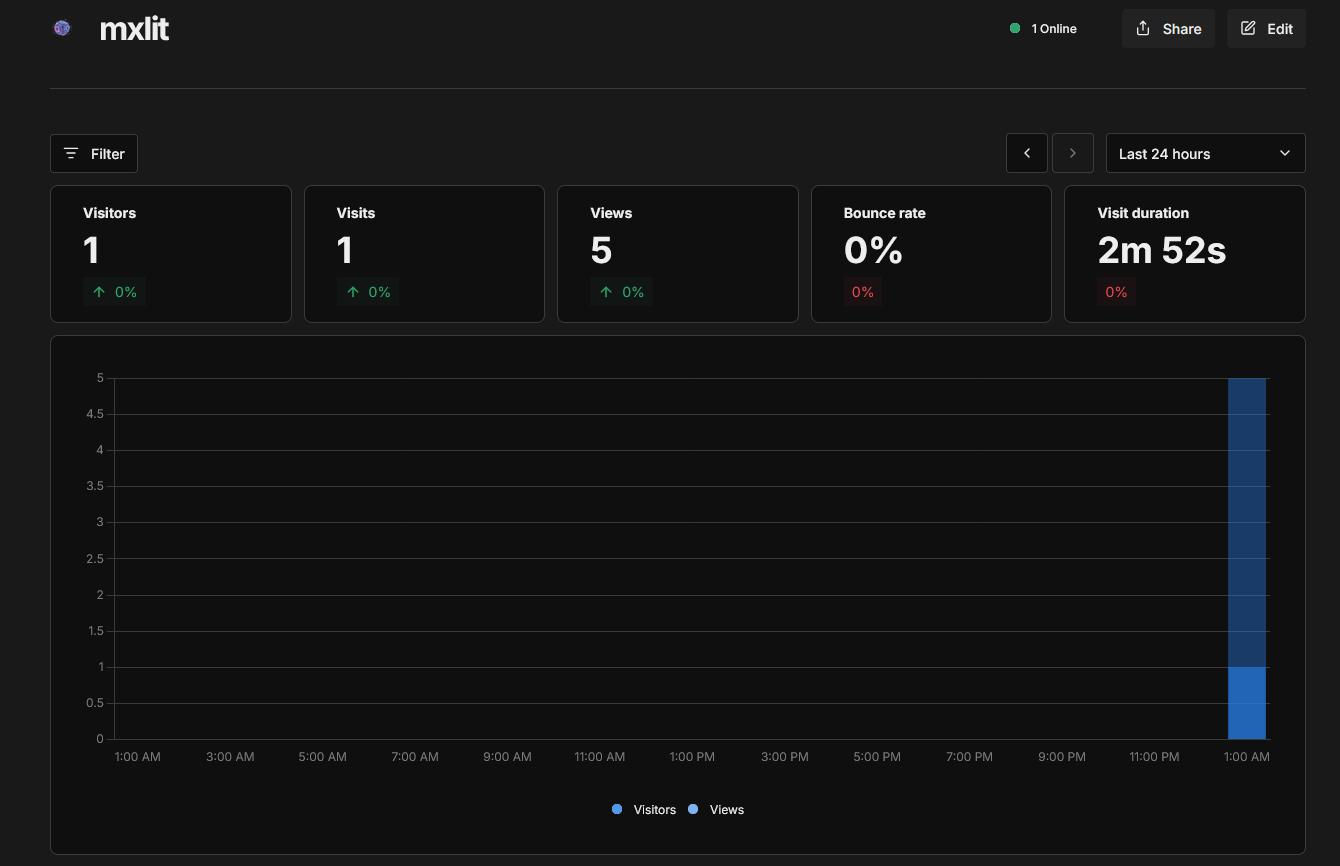
Task: Toggle the Views series in chart legend
Action: [x=726, y=810]
